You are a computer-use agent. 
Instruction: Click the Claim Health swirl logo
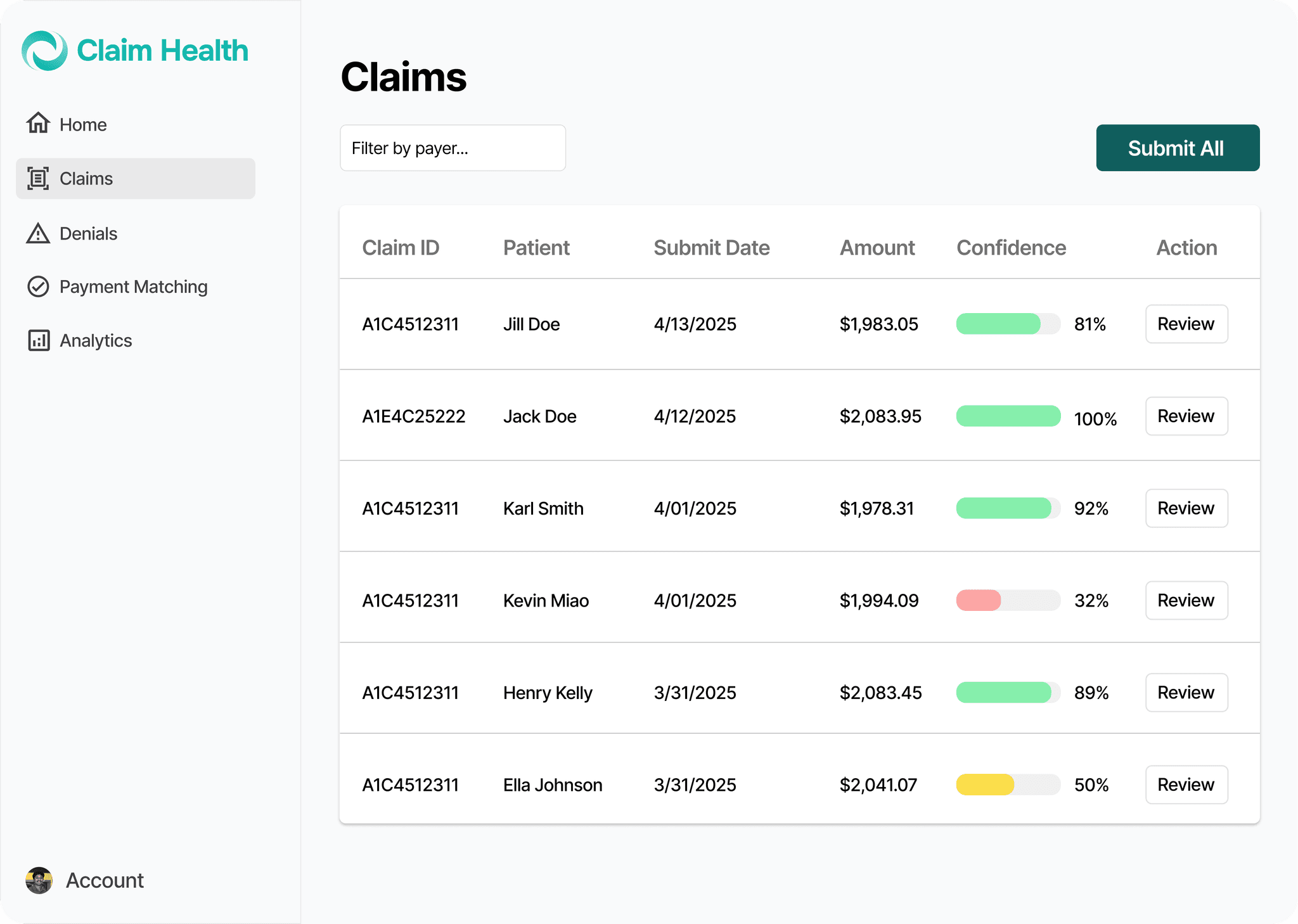point(44,51)
